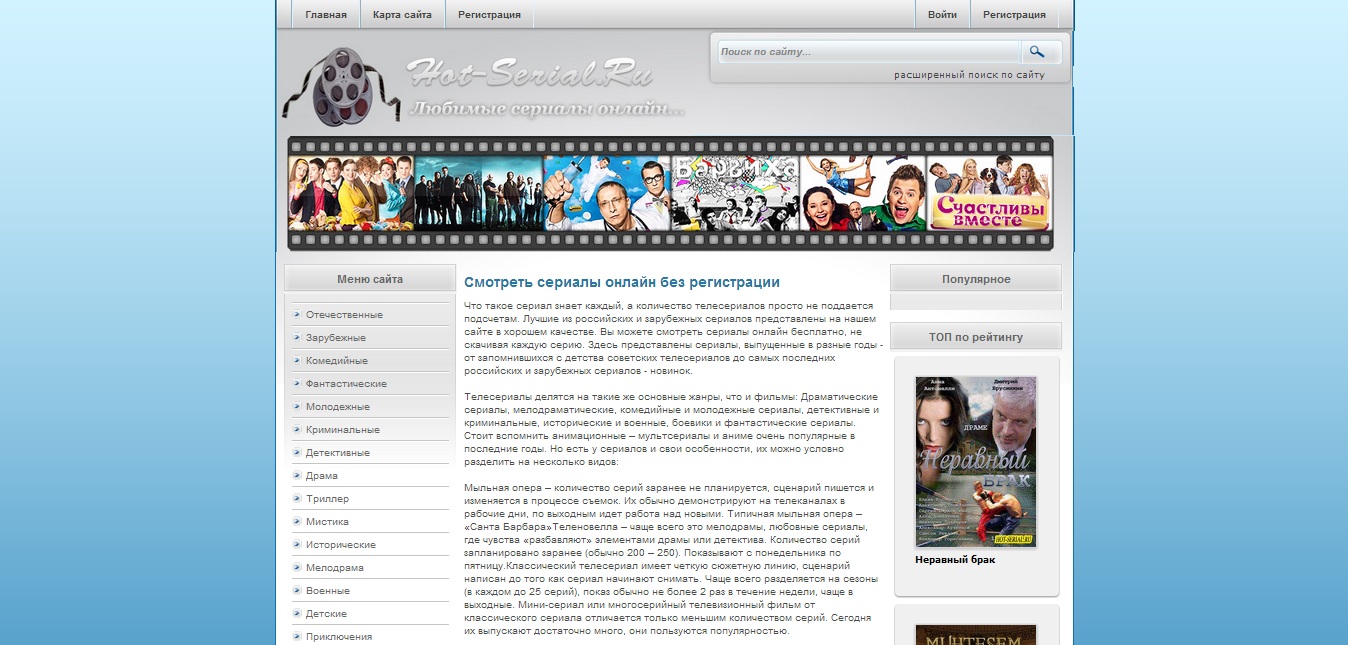This screenshot has height=645, width=1348.
Task: Click the ТОП по рейтингу header
Action: (976, 337)
